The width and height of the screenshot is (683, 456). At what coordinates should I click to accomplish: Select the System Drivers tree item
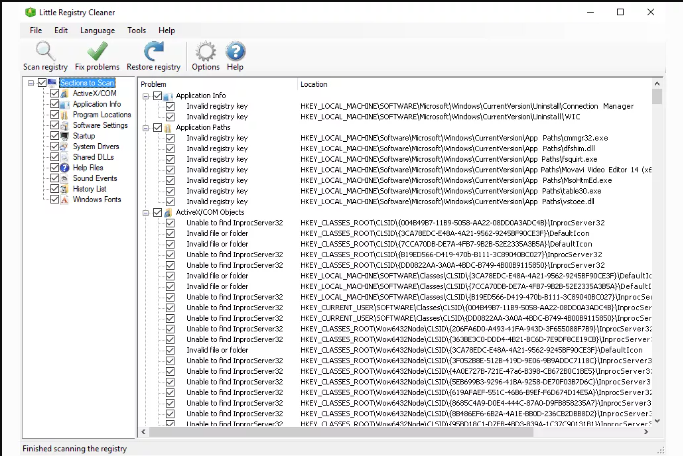click(x=96, y=146)
